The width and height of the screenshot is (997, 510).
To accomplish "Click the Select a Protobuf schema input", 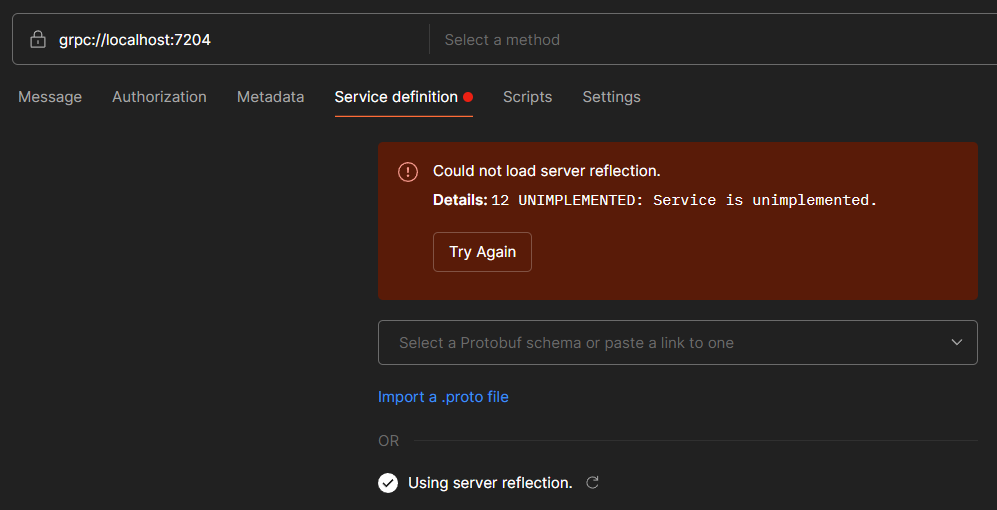I will coord(660,343).
